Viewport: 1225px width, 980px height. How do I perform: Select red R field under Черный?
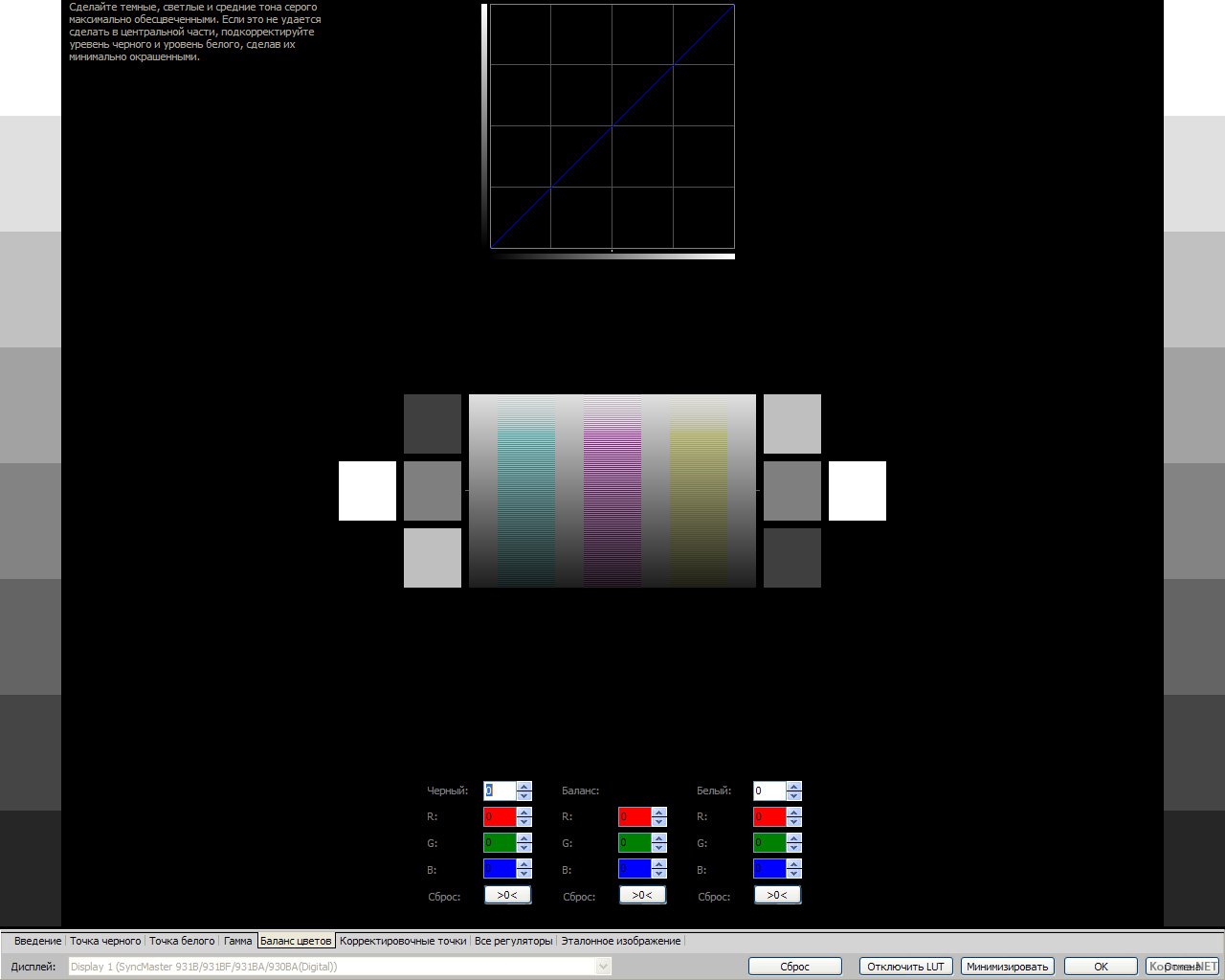(500, 816)
